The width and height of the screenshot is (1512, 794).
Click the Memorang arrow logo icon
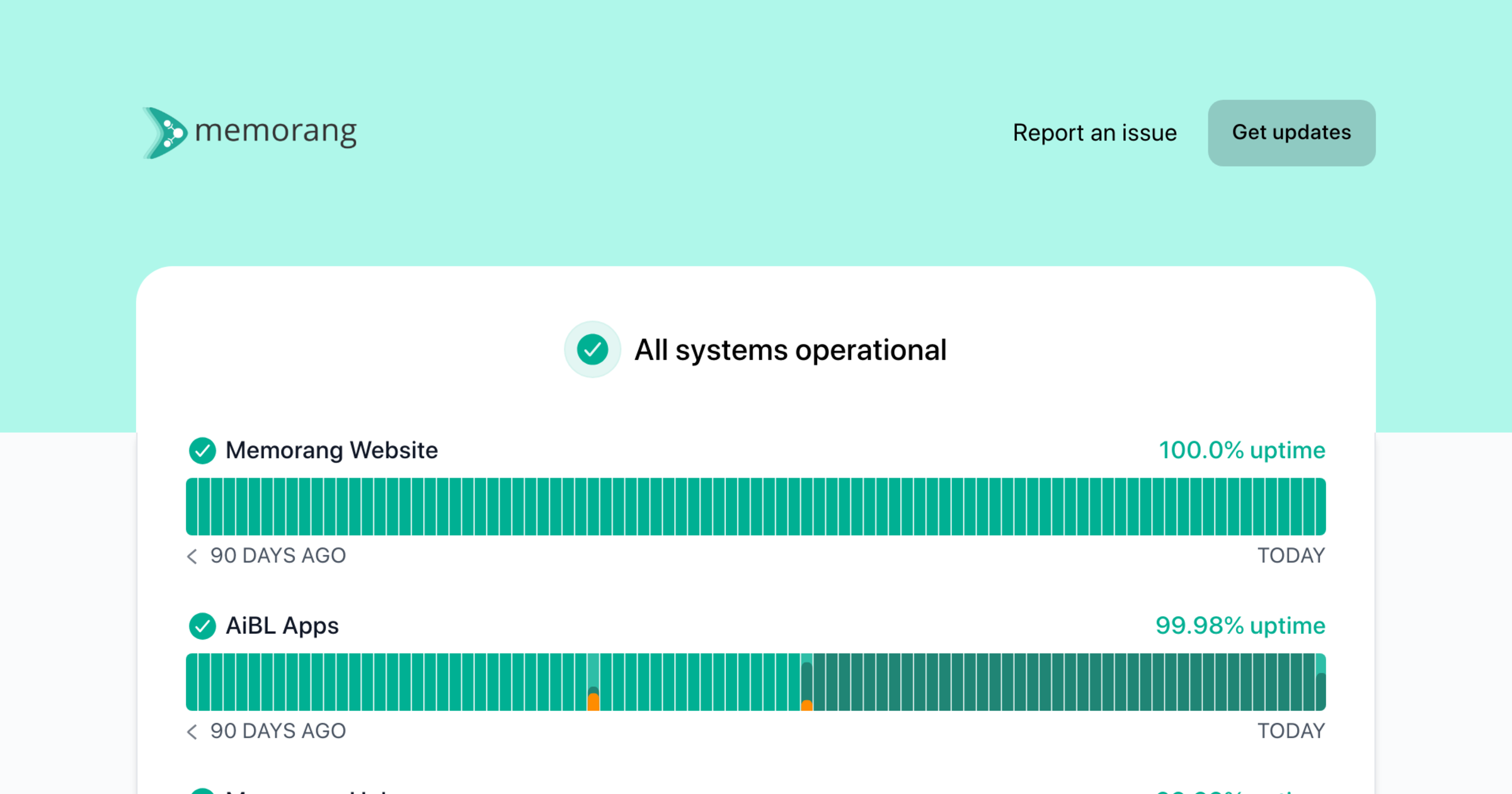click(x=165, y=132)
